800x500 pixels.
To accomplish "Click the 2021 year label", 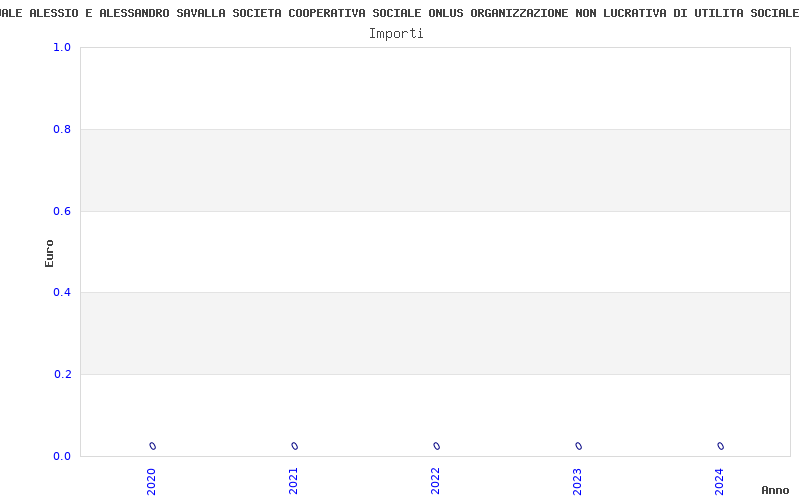I will (x=293, y=482).
